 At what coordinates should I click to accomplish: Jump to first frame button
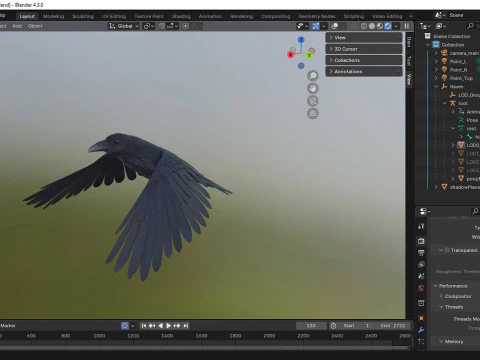144,326
